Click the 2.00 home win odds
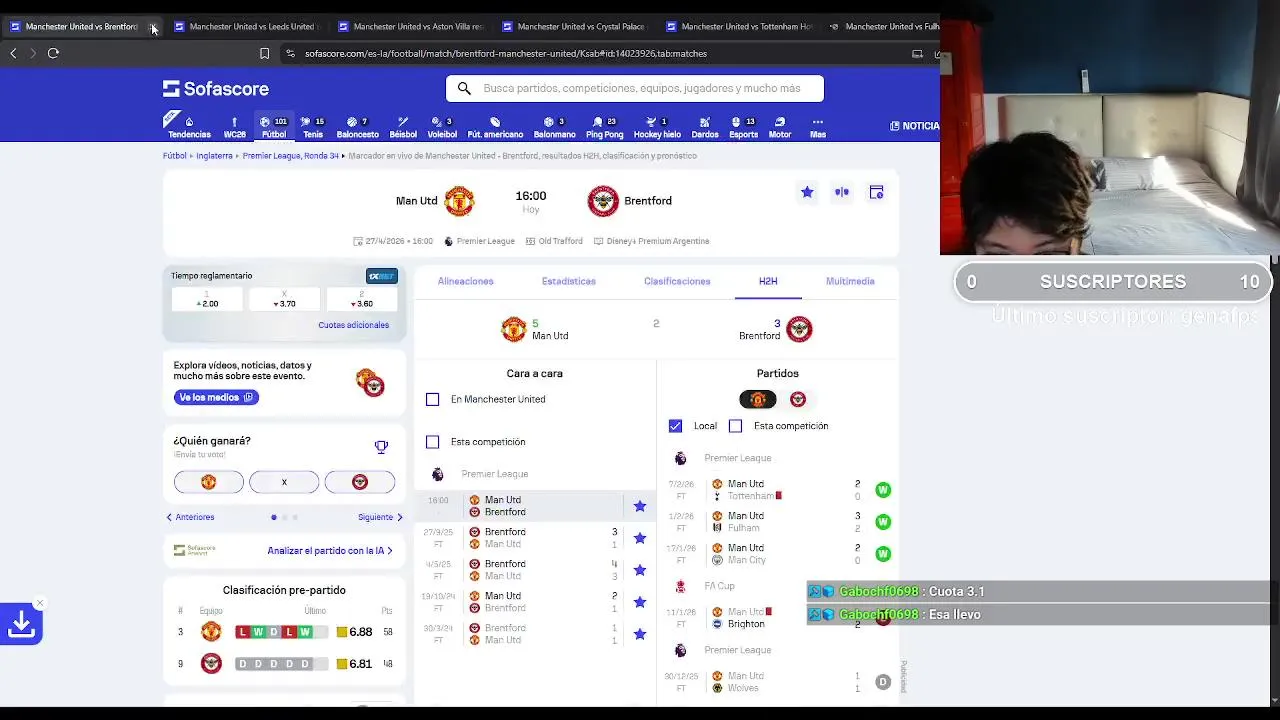 [207, 299]
